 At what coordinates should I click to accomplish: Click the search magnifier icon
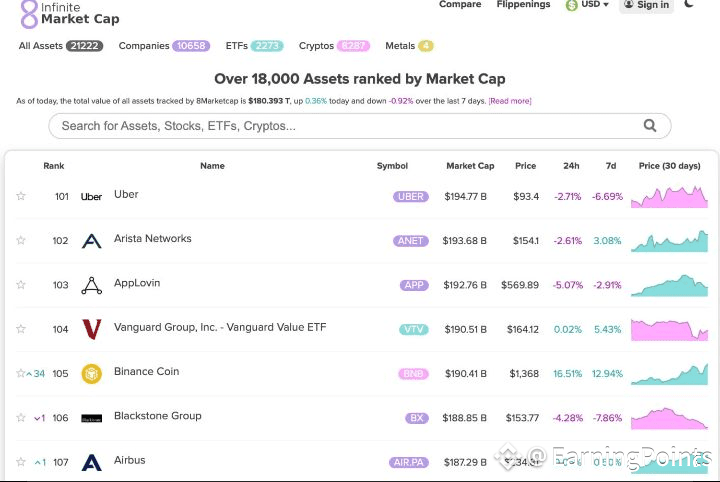(650, 126)
